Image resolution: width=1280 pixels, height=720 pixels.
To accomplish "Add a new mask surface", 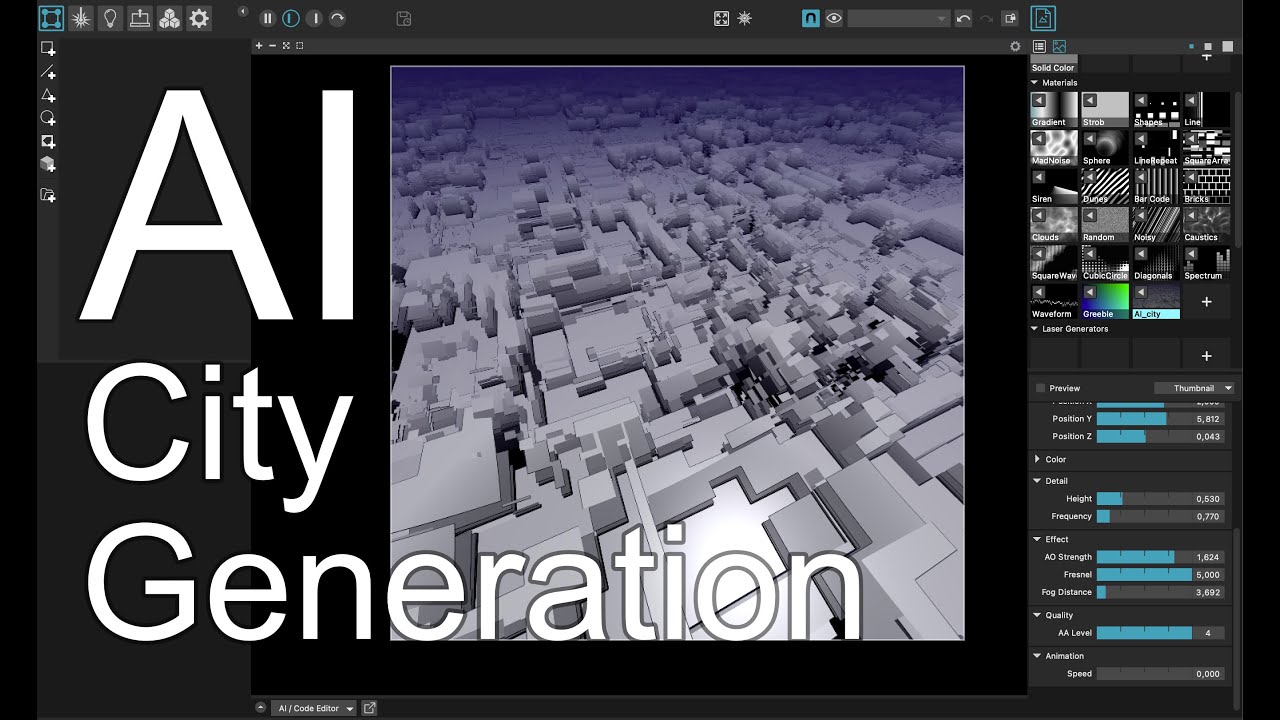I will pos(48,141).
